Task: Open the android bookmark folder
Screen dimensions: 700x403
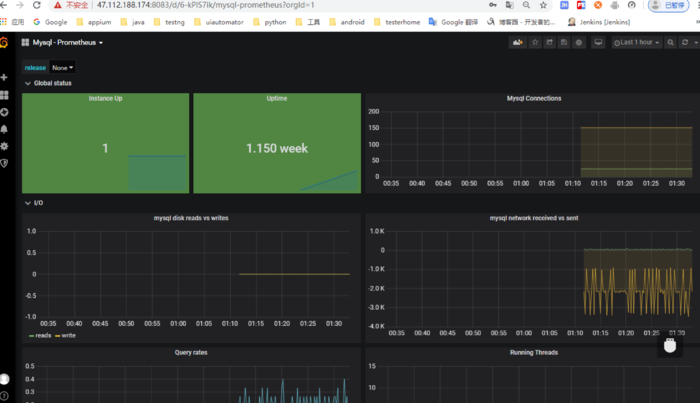Action: pyautogui.click(x=347, y=22)
